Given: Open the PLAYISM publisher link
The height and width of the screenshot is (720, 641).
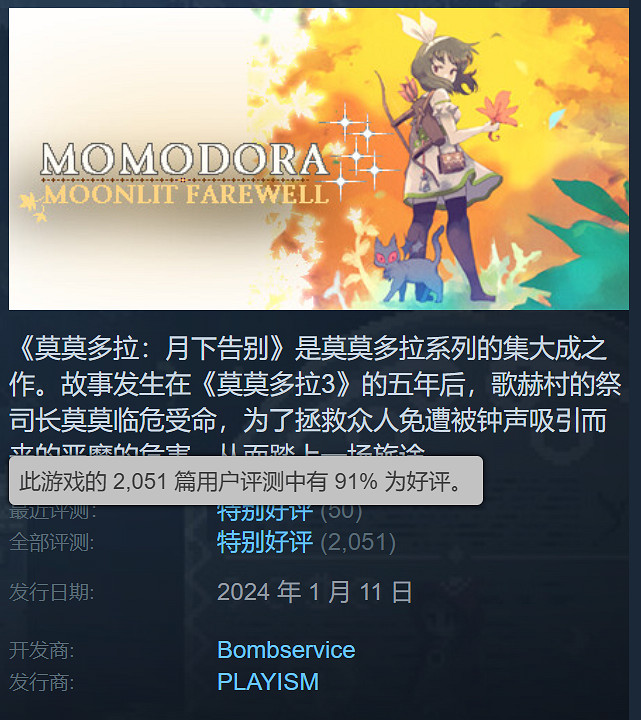Looking at the screenshot, I should point(268,681).
